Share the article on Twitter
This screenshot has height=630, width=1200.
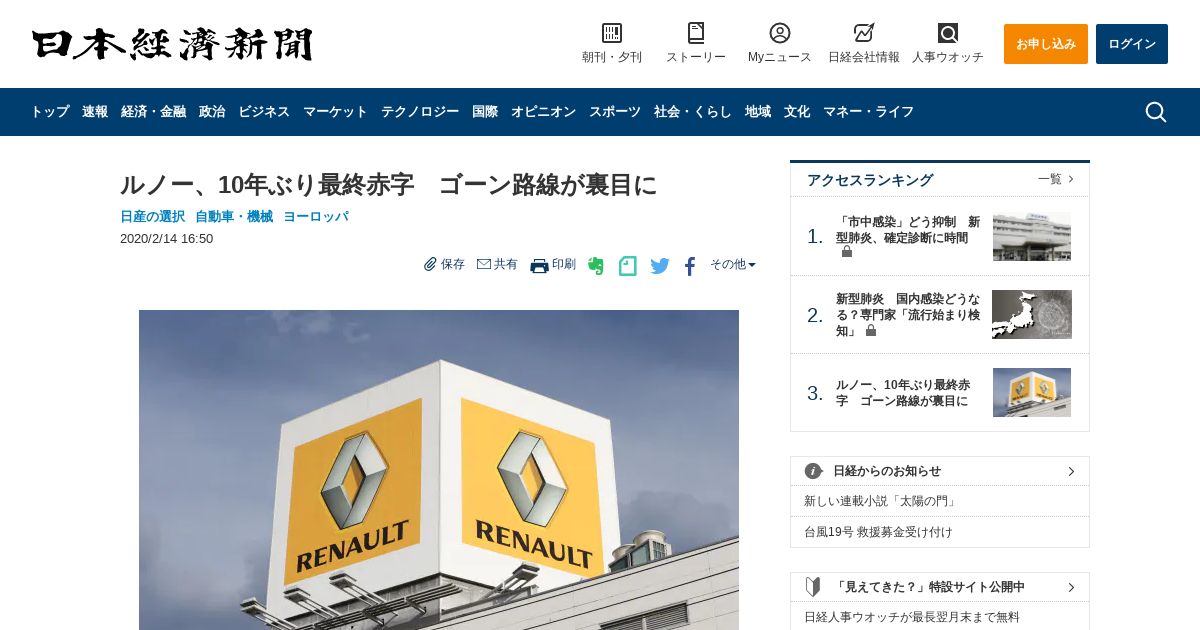[660, 266]
